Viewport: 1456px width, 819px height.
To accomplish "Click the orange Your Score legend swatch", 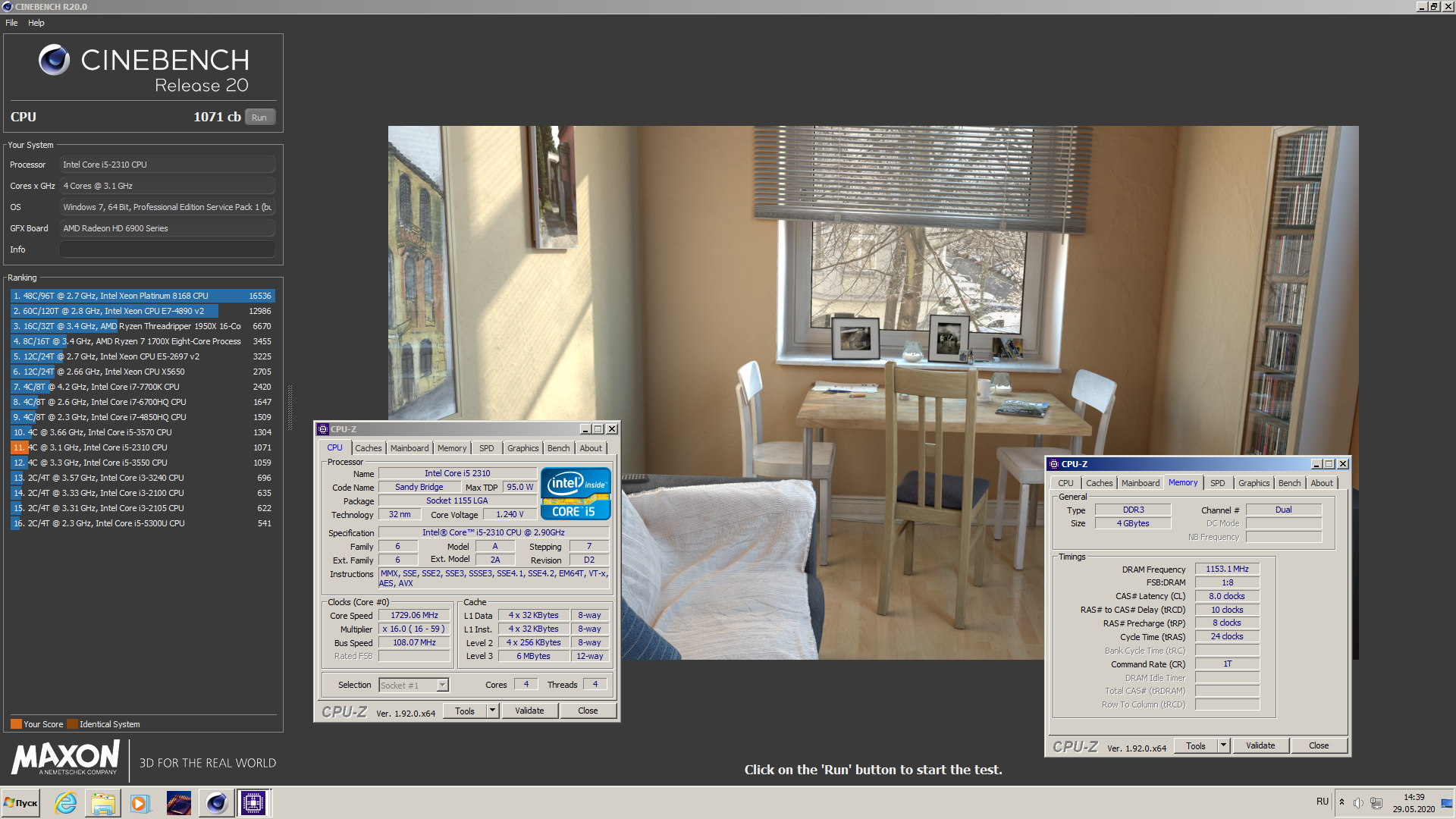I will 16,724.
